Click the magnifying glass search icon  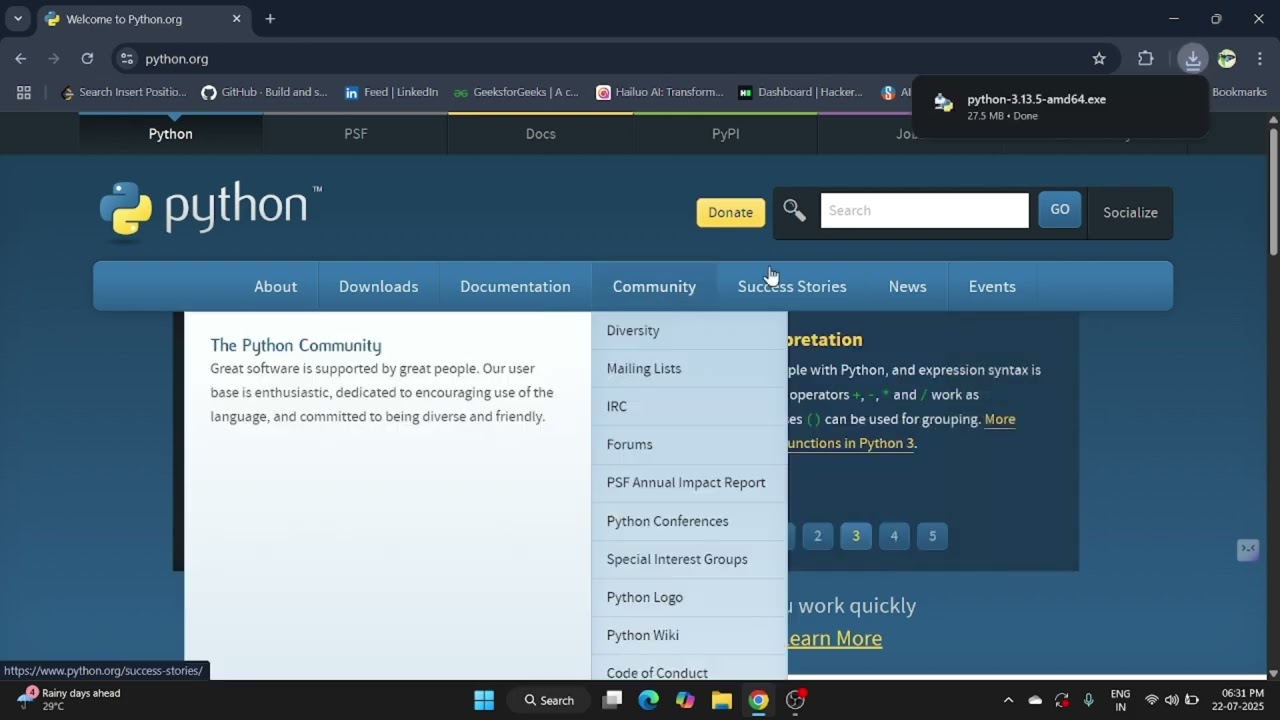pos(794,211)
